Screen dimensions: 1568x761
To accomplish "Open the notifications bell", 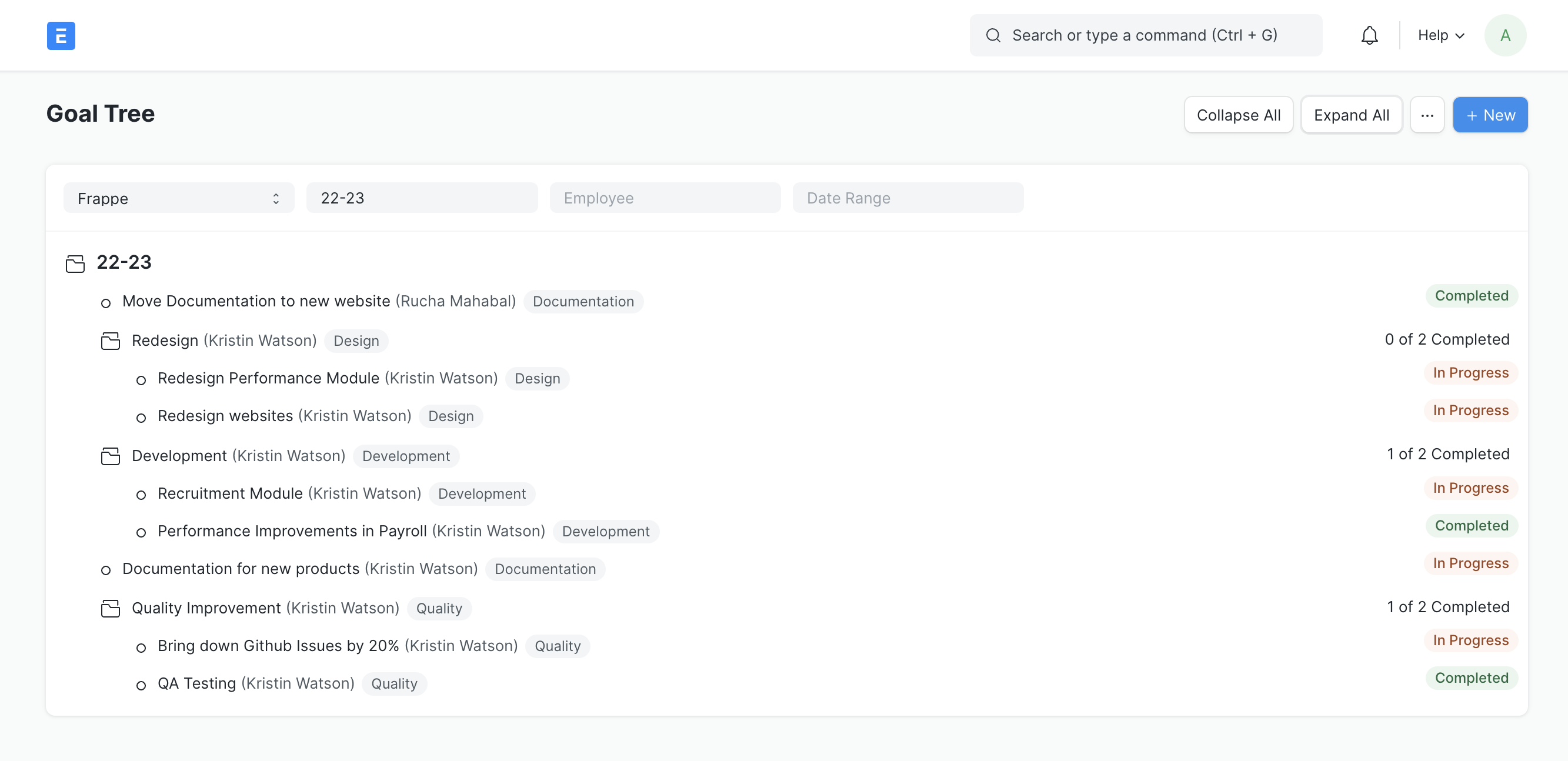I will point(1369,35).
